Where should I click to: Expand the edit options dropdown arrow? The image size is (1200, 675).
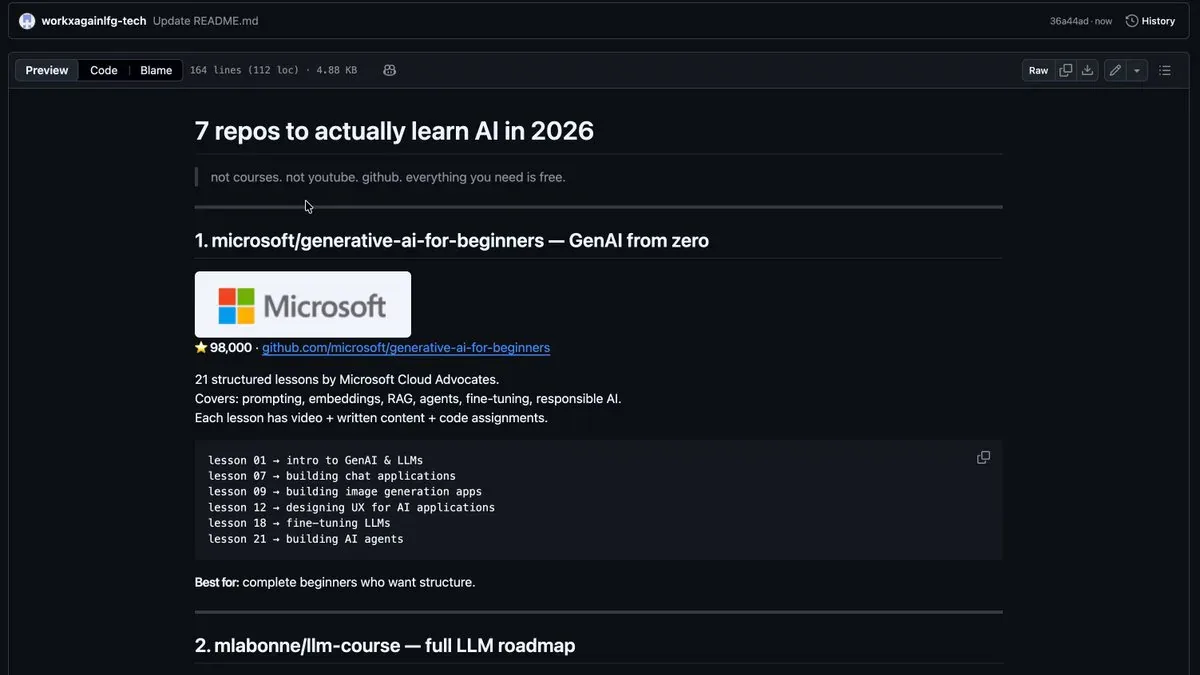point(1138,70)
